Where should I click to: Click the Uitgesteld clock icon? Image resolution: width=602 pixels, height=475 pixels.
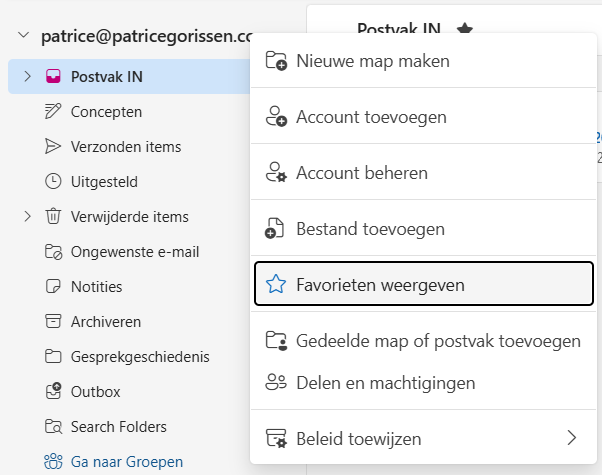coord(53,182)
